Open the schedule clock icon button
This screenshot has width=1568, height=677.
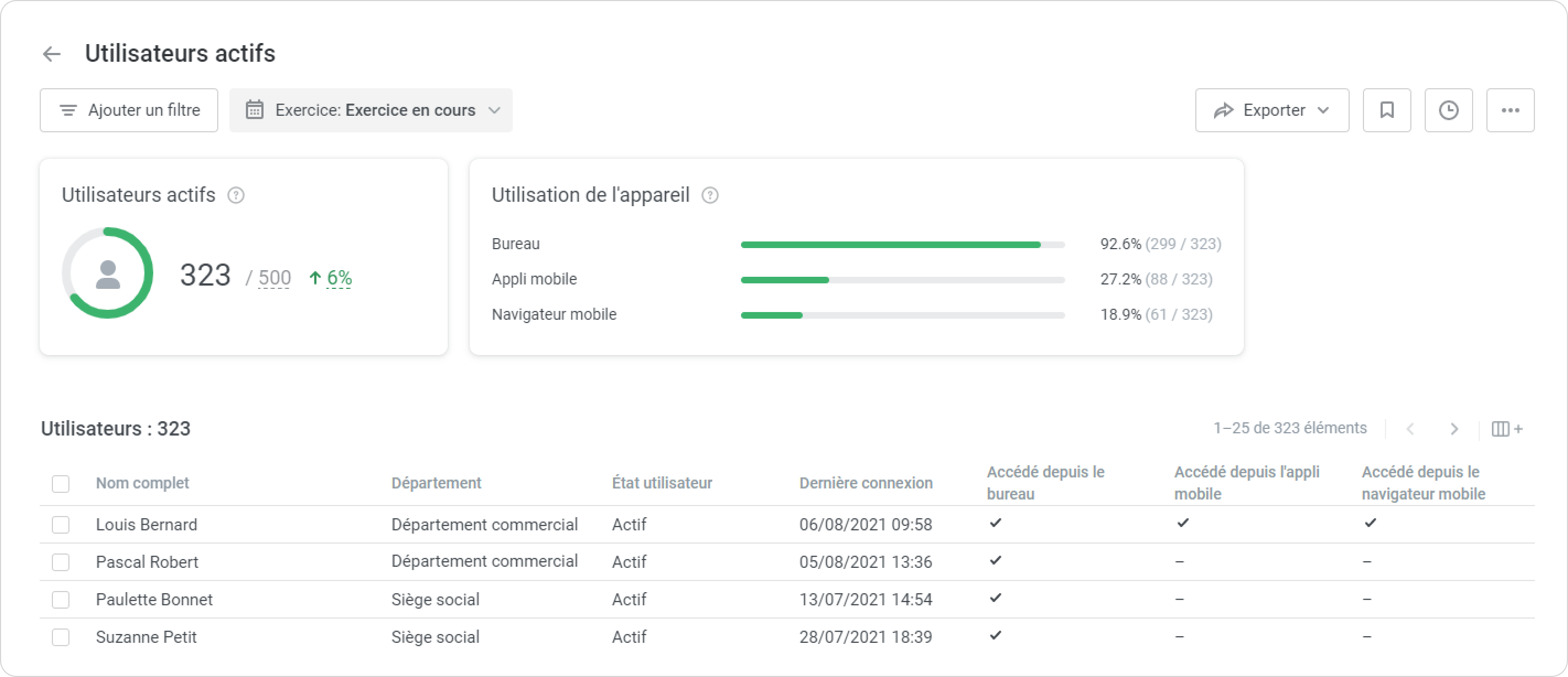[x=1448, y=110]
